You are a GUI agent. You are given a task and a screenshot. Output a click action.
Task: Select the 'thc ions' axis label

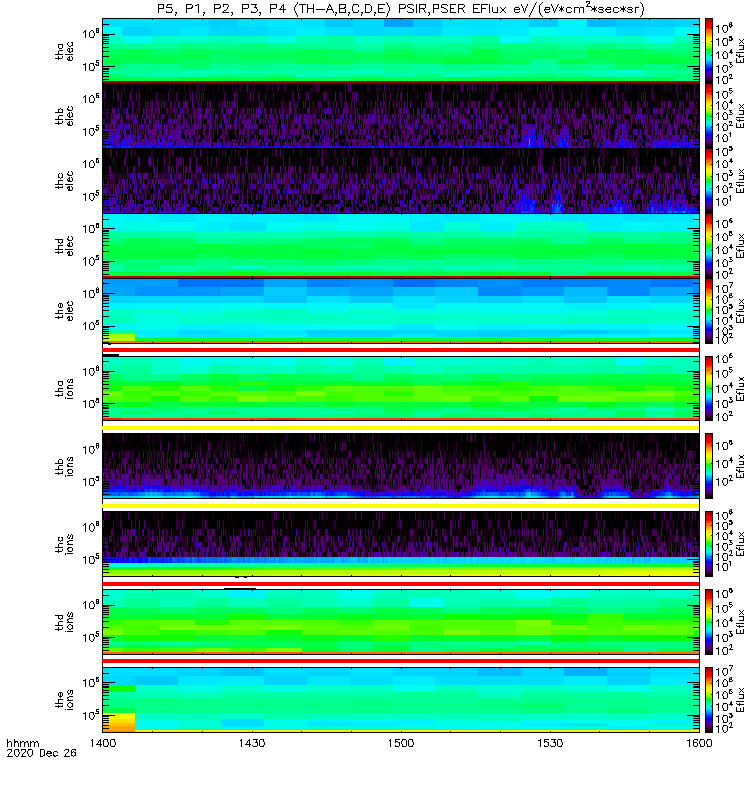coord(65,544)
